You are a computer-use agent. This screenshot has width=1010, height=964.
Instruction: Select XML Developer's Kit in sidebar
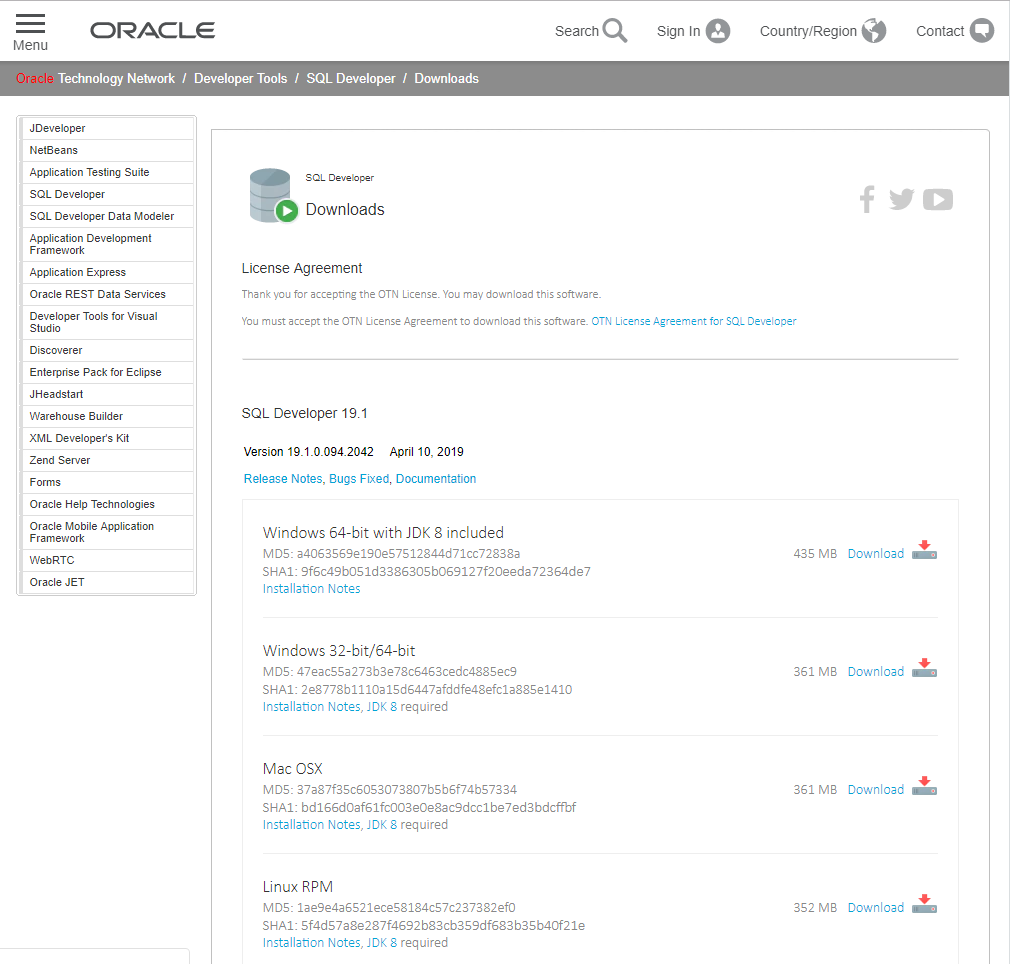point(108,437)
